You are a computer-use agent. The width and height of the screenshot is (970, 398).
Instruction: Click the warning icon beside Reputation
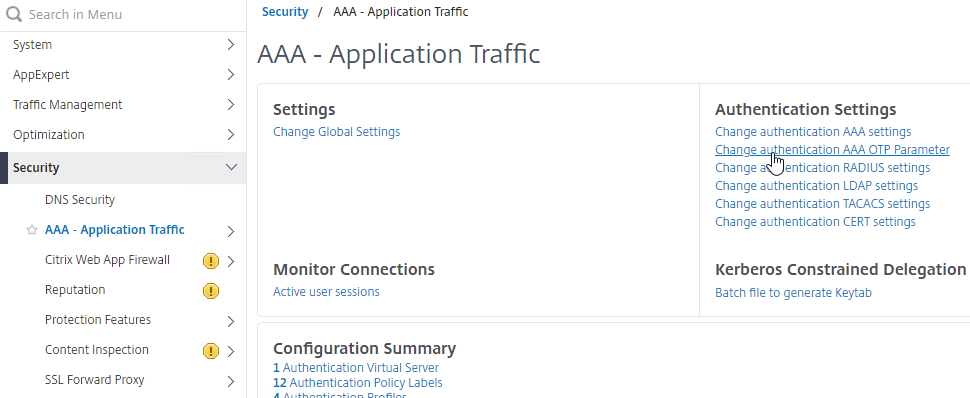coord(211,291)
